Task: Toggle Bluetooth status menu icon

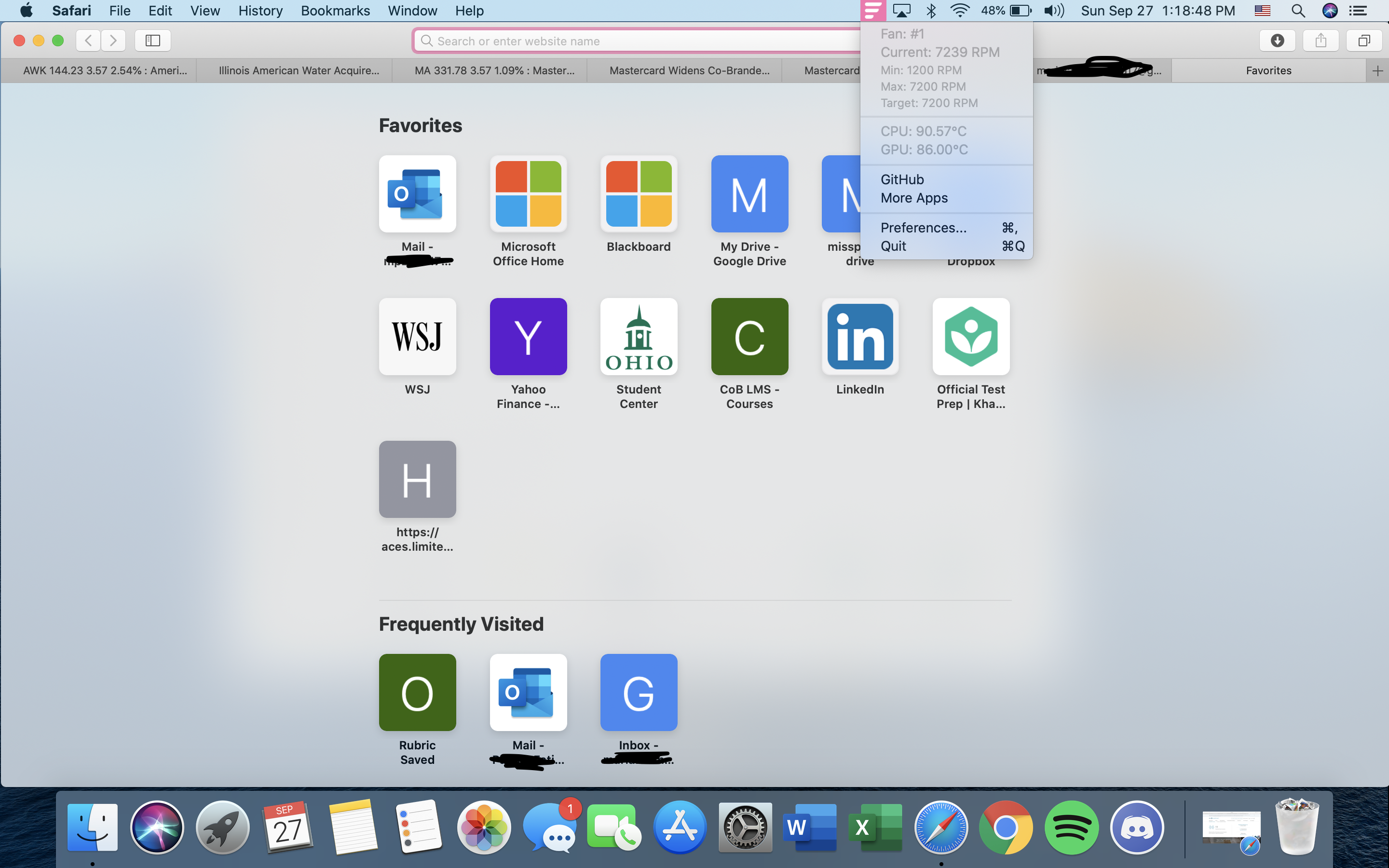Action: point(931,10)
